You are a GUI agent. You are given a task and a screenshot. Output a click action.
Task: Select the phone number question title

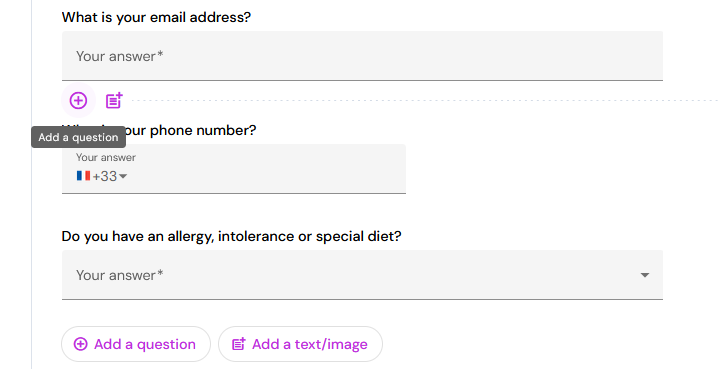(x=159, y=131)
